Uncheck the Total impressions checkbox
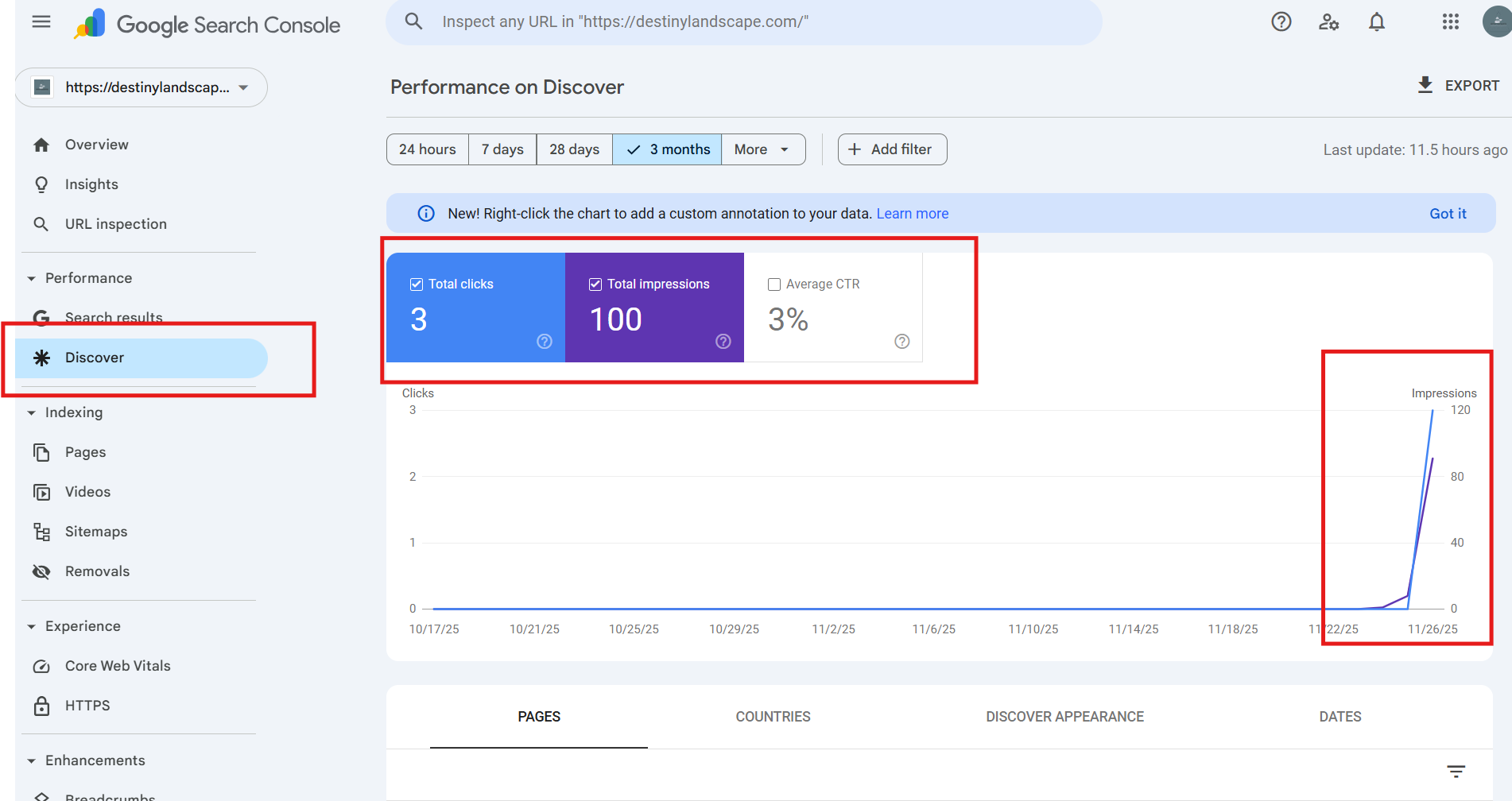 click(595, 284)
